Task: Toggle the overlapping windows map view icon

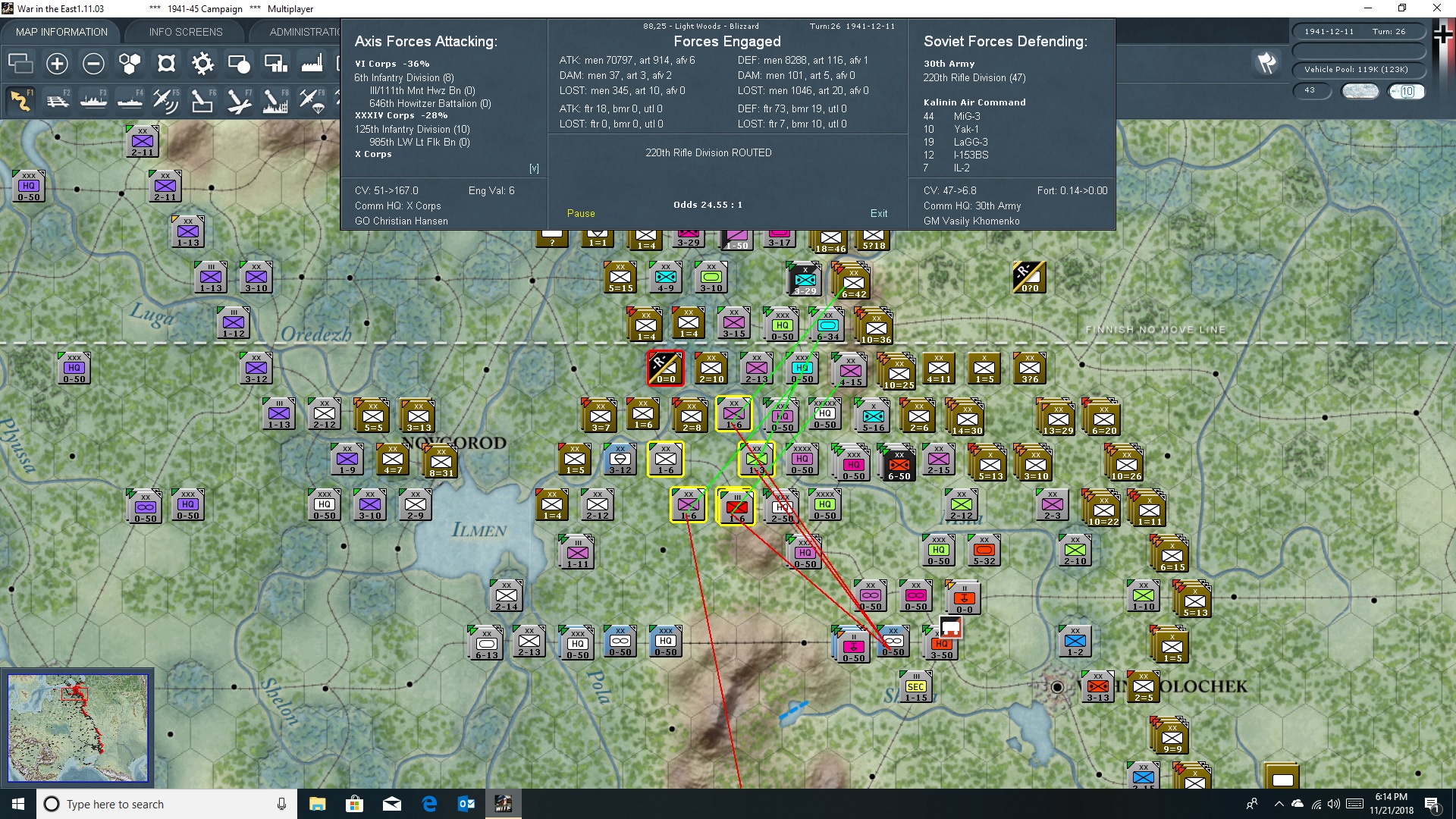Action: [x=20, y=64]
